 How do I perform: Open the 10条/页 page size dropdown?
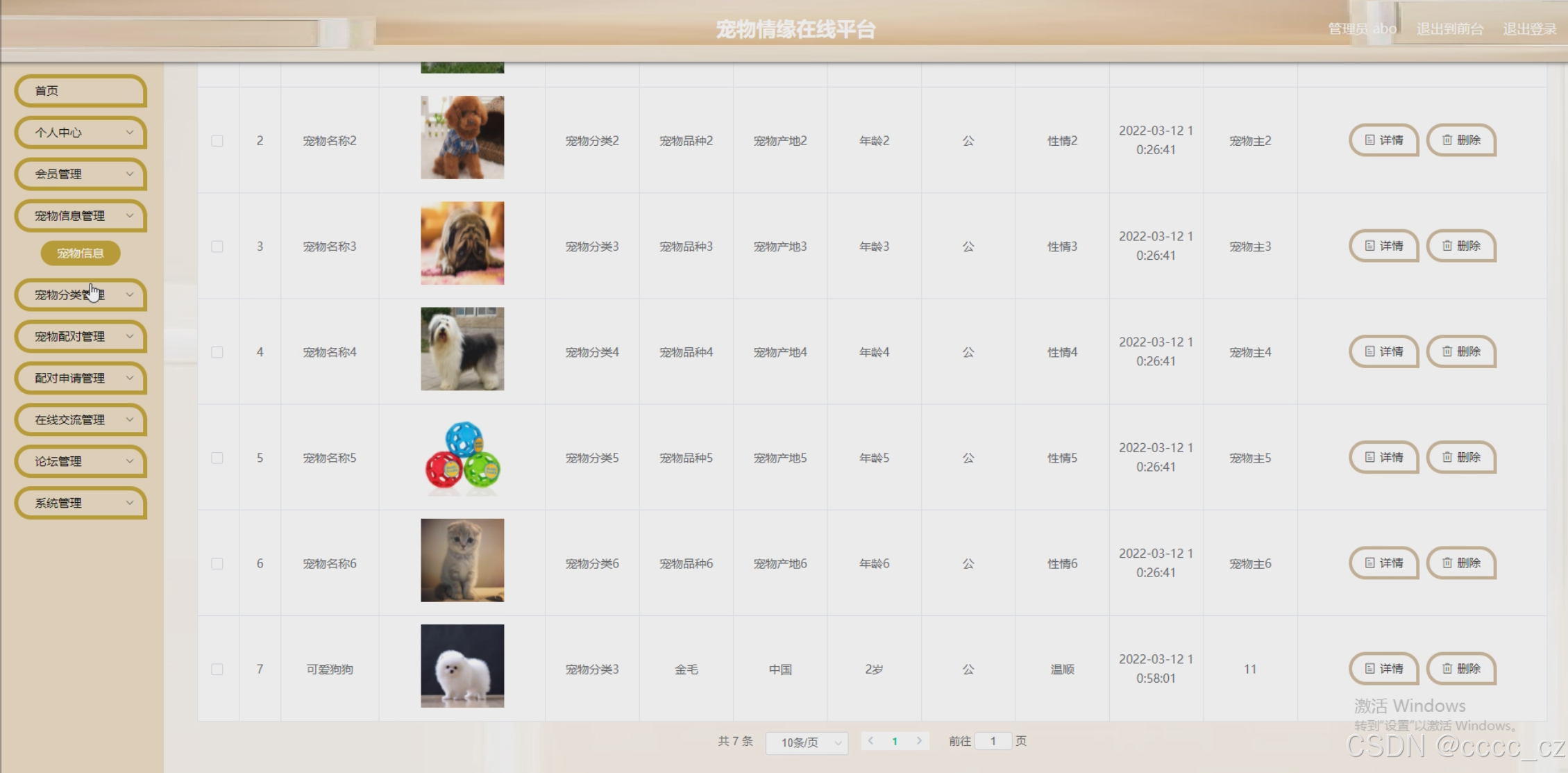(807, 742)
